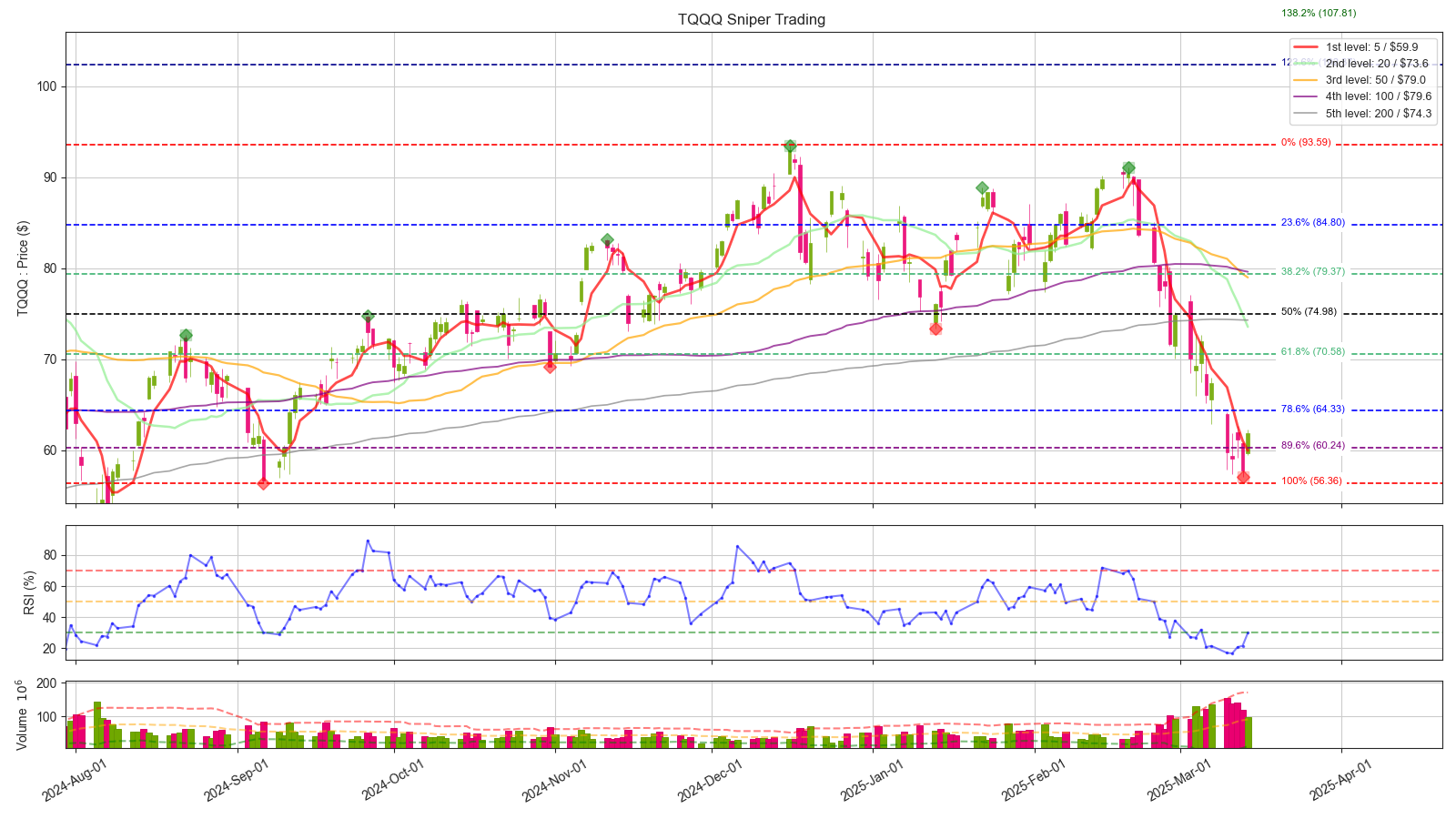Click the green diamond marker in August near 72
Viewport: 1456px width, 819px height.
click(x=186, y=336)
